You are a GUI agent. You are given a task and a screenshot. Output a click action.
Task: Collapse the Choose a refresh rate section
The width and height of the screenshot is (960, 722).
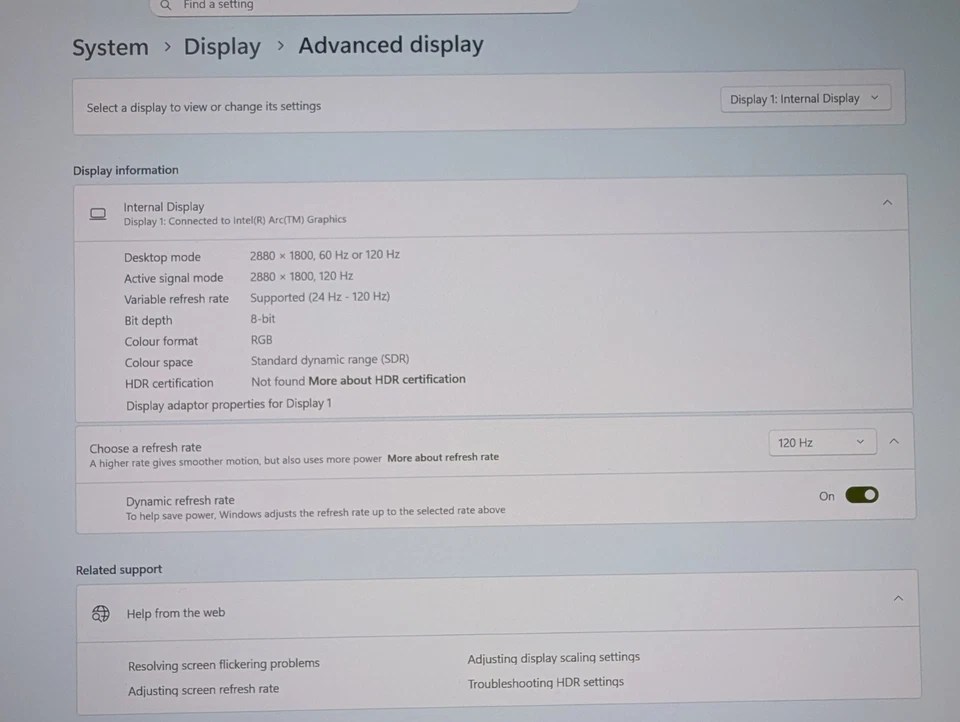pos(894,441)
